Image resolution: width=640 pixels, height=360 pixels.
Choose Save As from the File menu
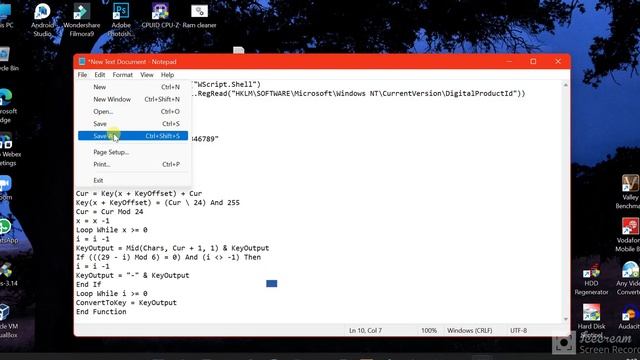[x=133, y=136]
